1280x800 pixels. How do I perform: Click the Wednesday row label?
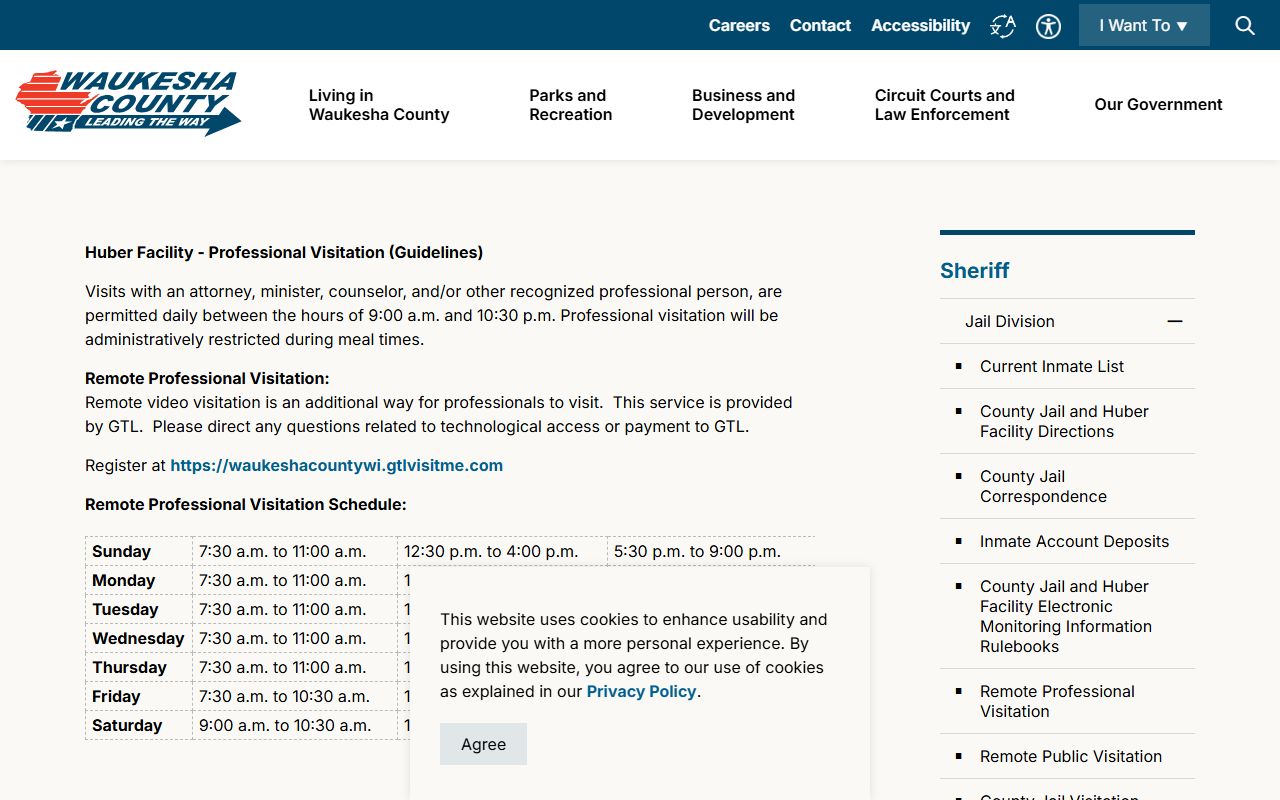[x=138, y=638]
